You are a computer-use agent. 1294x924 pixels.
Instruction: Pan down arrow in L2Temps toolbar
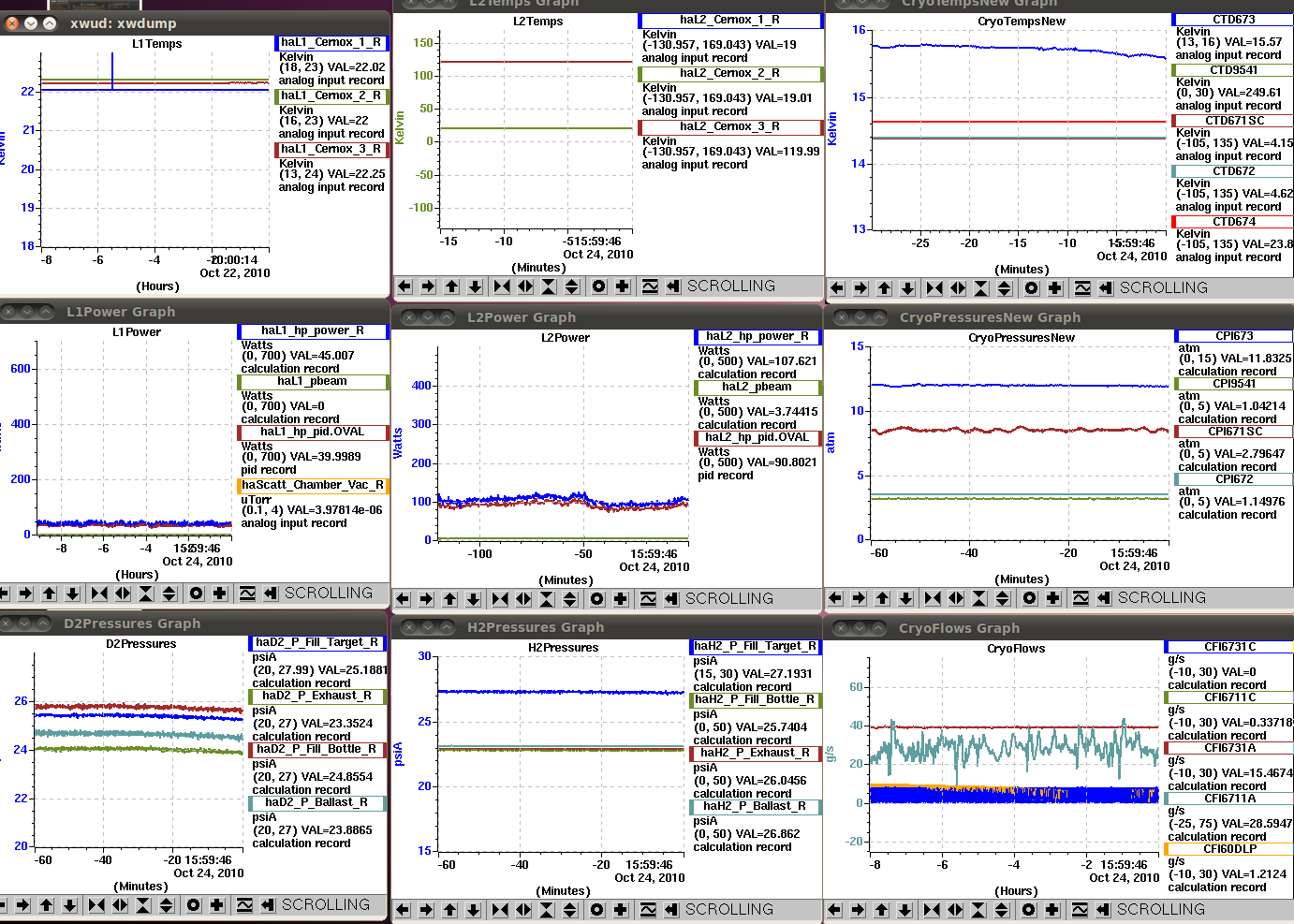click(x=475, y=286)
